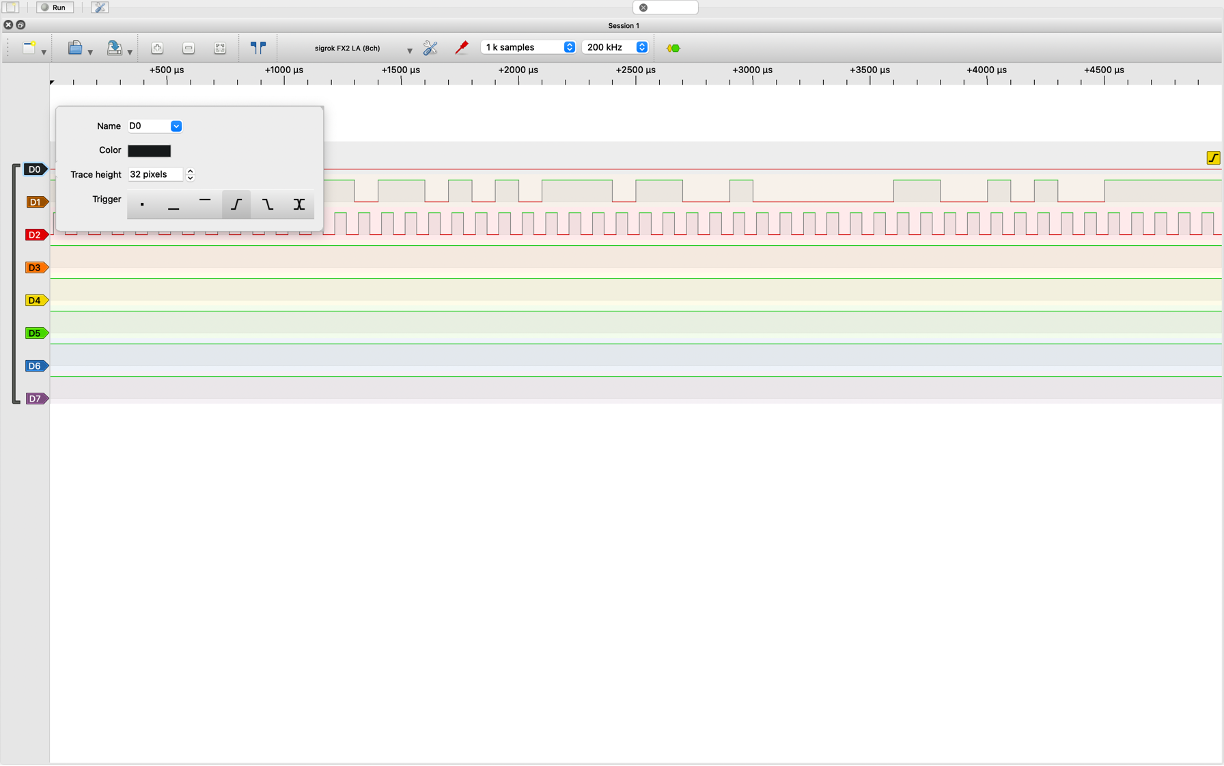Toggle the show cursors icon
This screenshot has width=1224, height=766.
258,47
